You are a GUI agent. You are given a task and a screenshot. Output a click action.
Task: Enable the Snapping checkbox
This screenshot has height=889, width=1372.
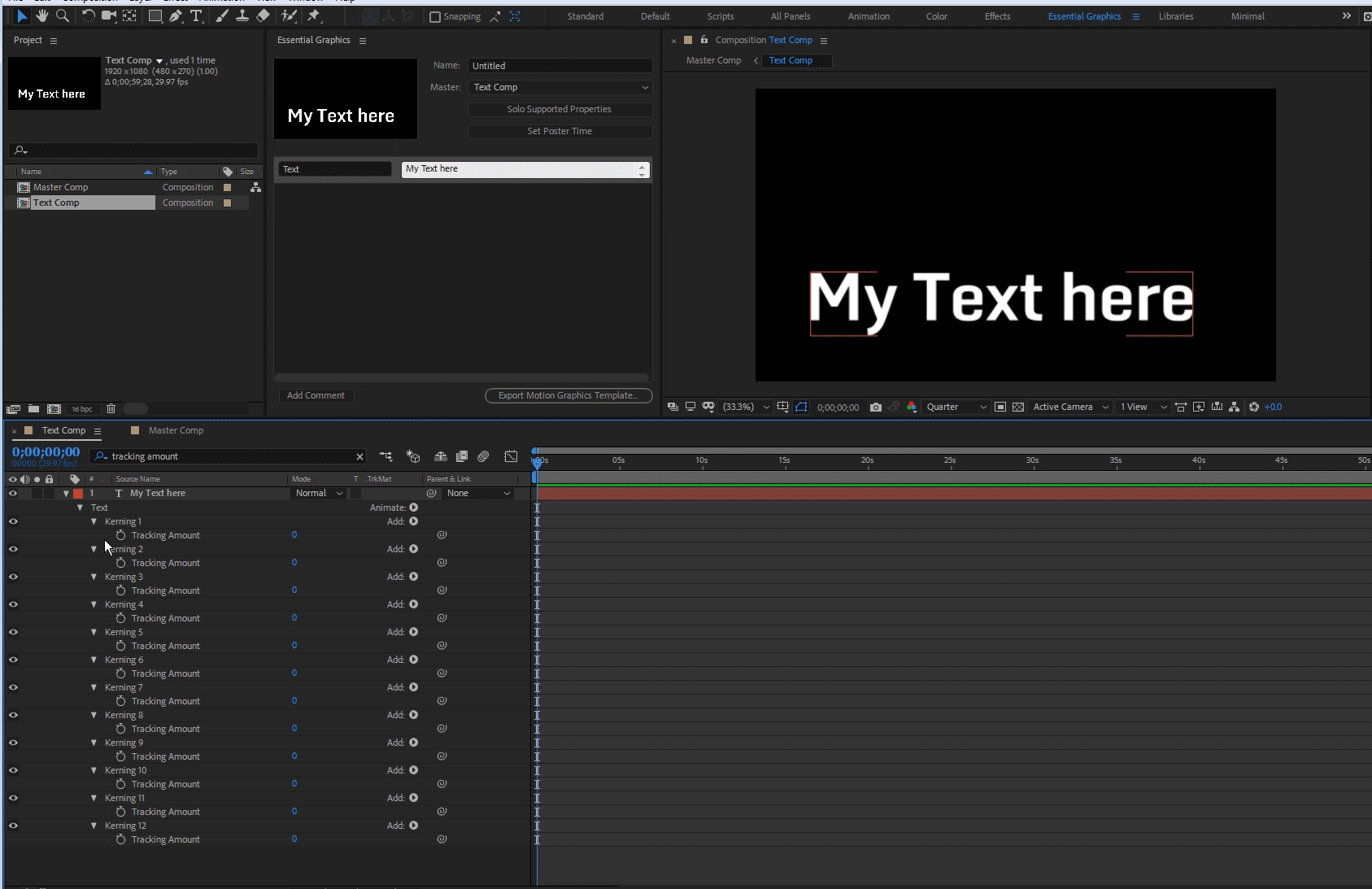point(435,17)
